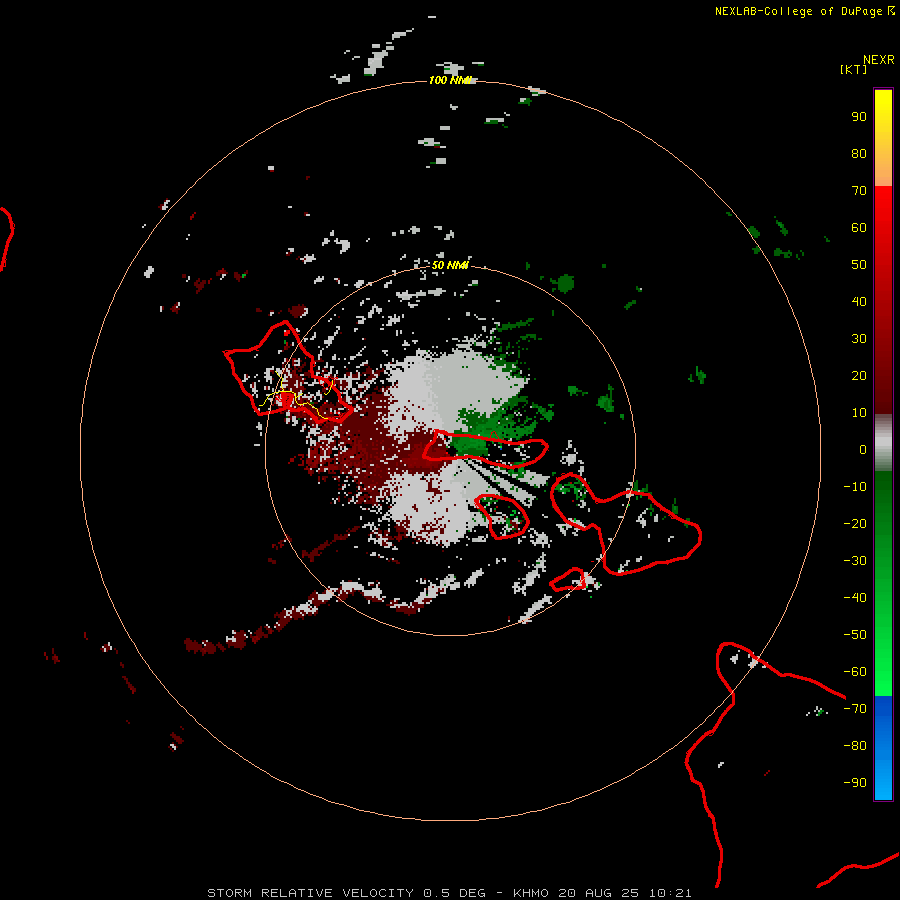Click the 50 scale value on the color bar

point(859,265)
